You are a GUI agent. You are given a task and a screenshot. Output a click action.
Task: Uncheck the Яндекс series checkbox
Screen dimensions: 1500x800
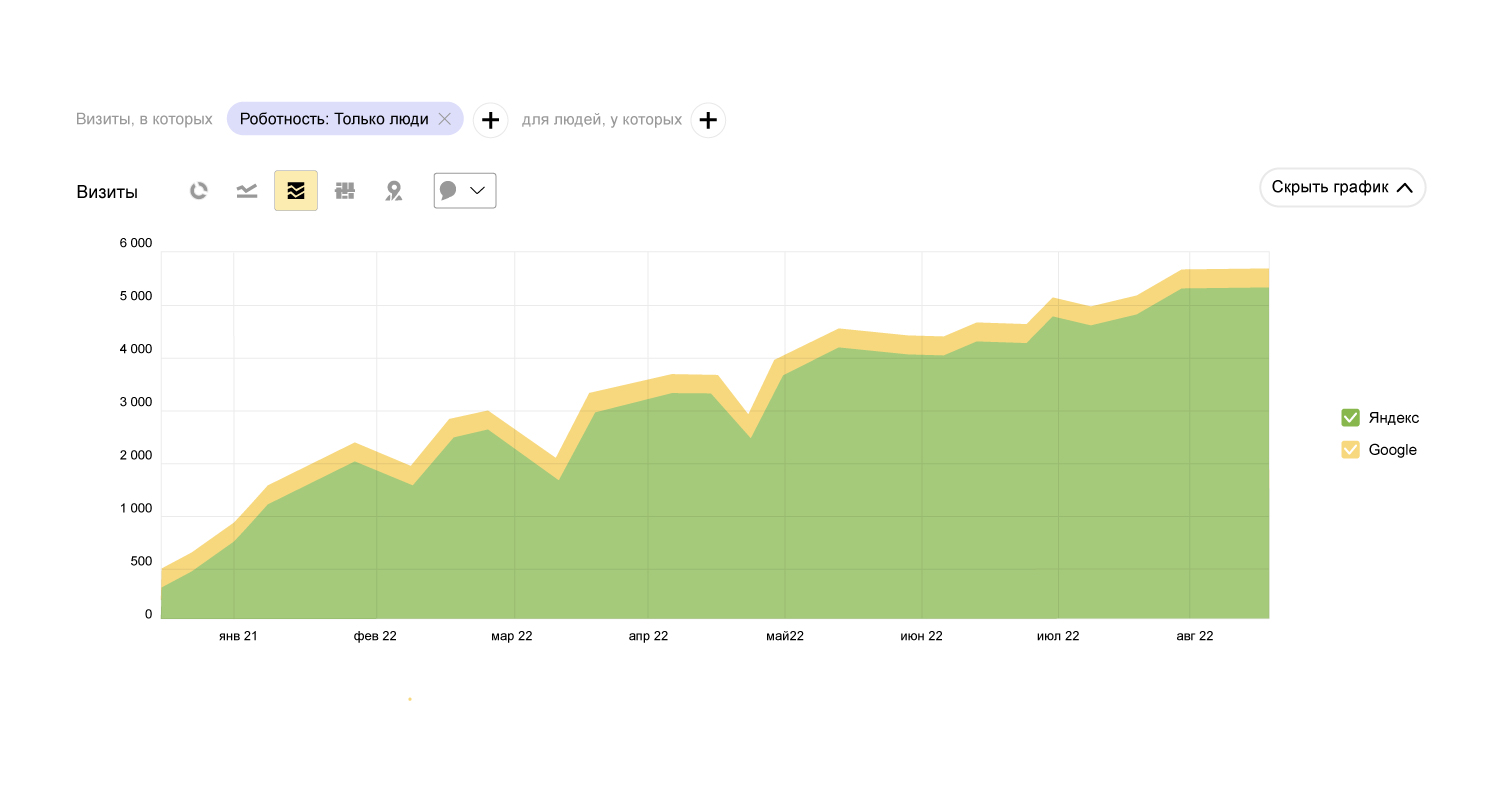[x=1350, y=418]
